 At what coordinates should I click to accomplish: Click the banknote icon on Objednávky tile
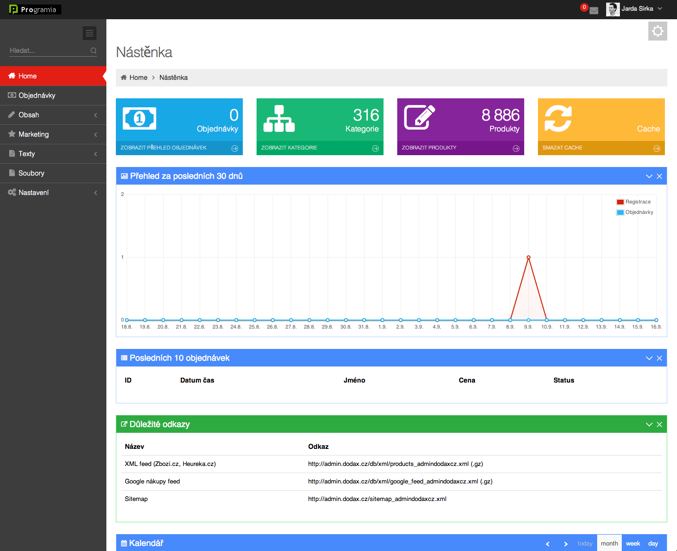click(x=139, y=118)
